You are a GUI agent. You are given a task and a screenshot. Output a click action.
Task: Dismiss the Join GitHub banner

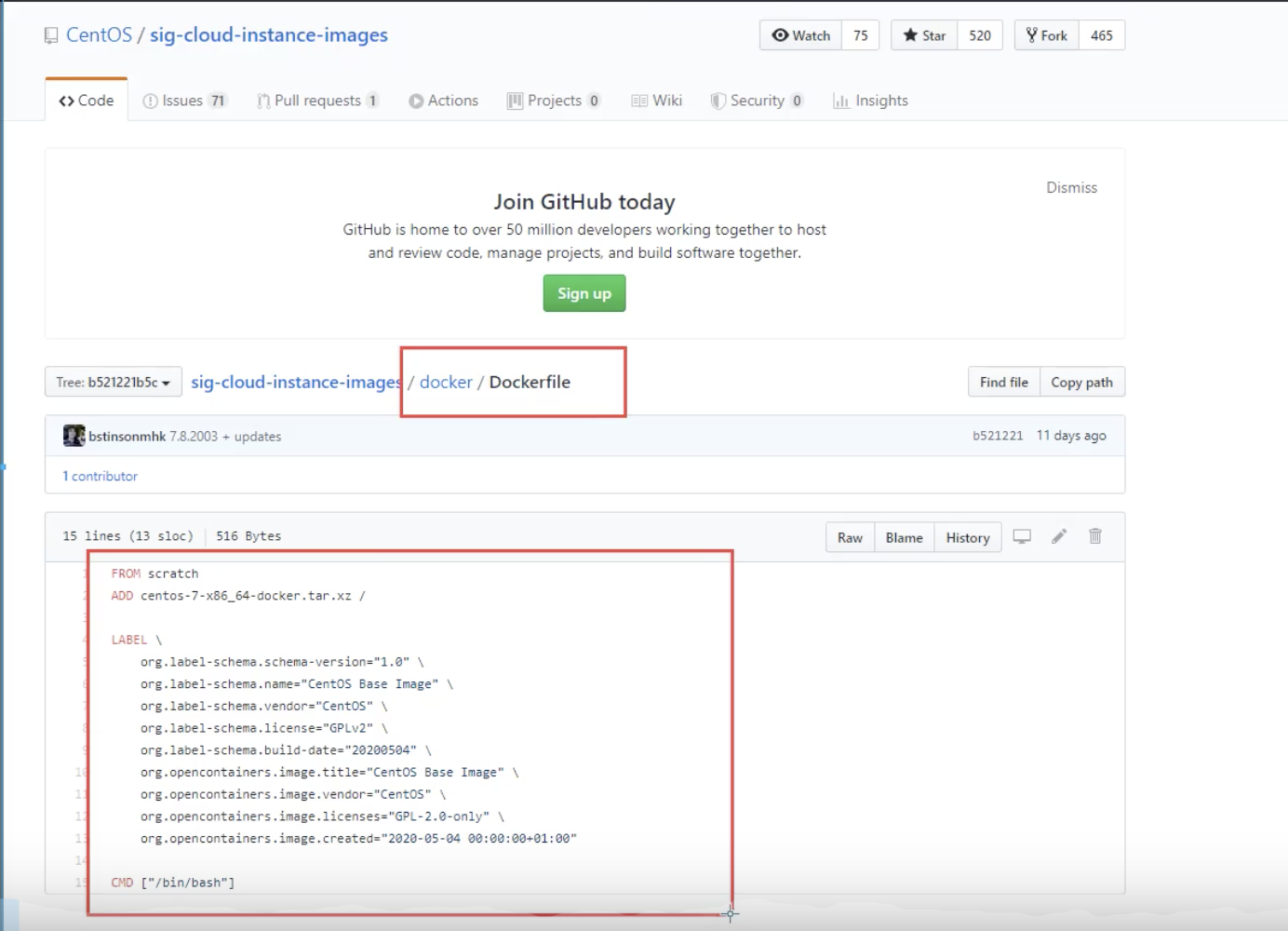1071,187
